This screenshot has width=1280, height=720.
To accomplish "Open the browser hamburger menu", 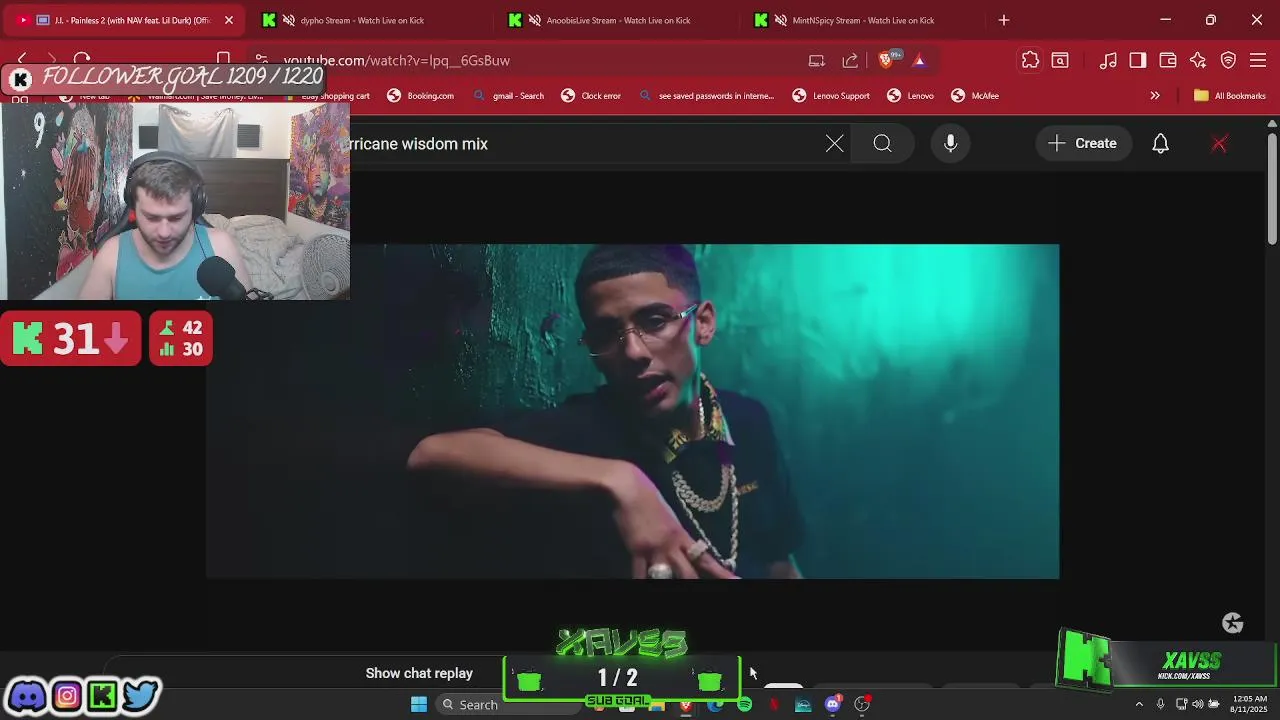I will point(1258,60).
